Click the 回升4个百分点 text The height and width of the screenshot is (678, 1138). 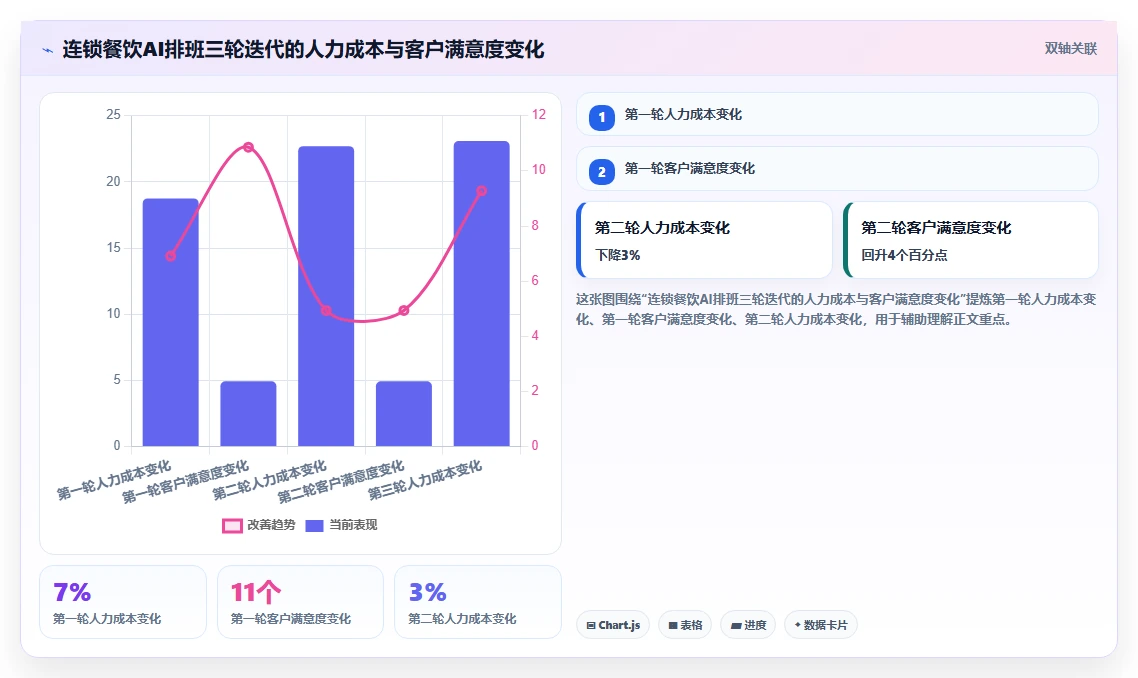[x=904, y=256]
